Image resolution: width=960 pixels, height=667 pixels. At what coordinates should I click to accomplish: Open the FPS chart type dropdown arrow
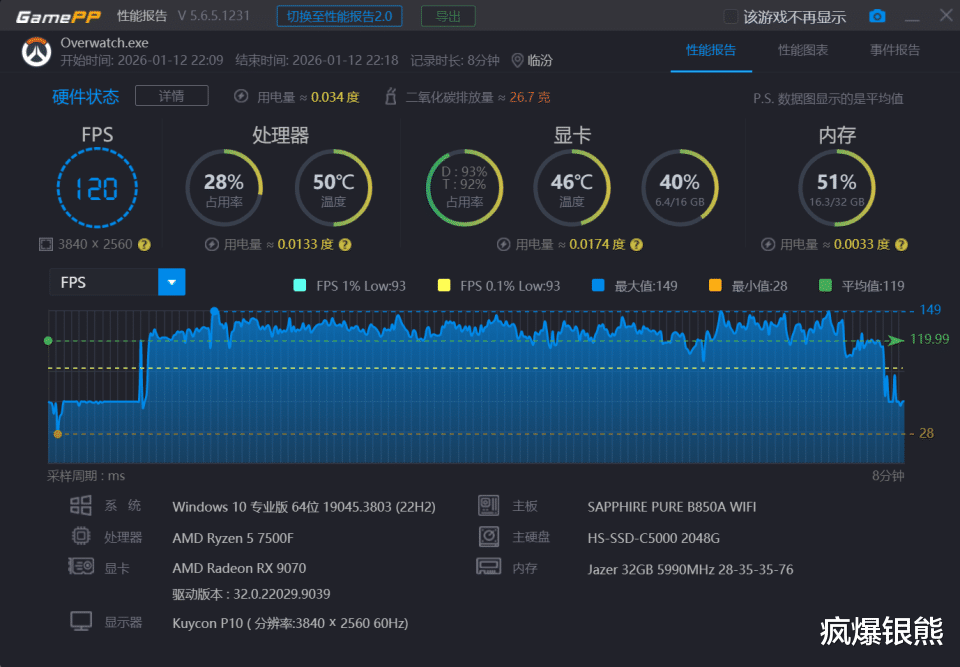[x=171, y=282]
